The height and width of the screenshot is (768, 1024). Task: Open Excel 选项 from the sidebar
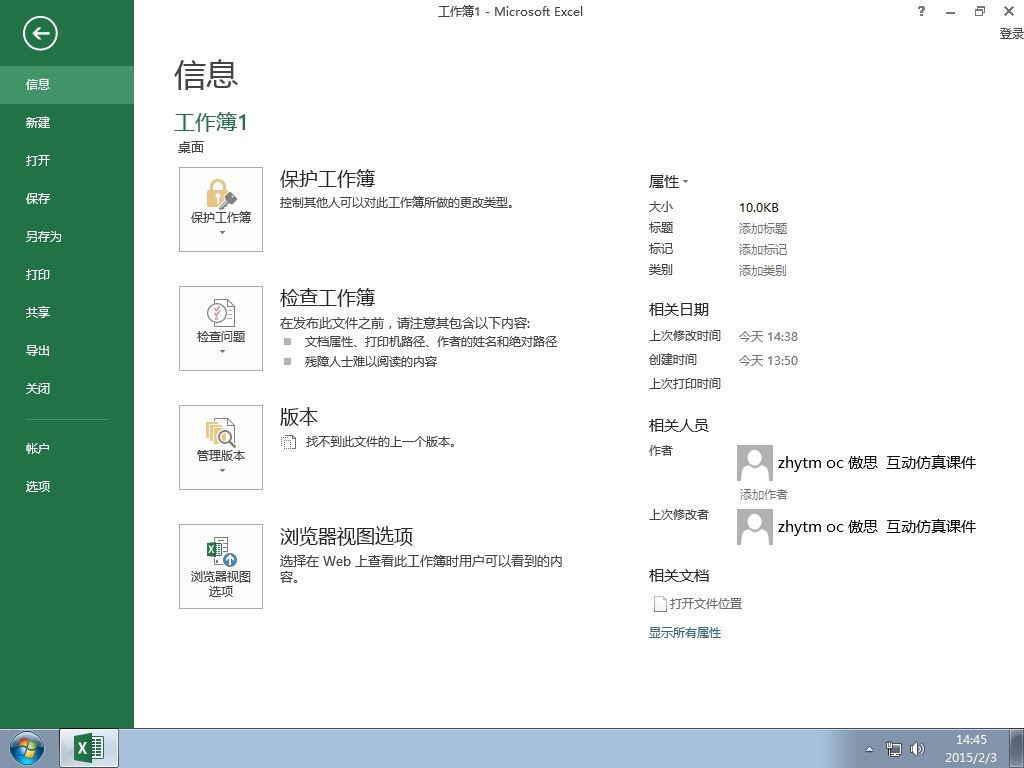[x=67, y=487]
